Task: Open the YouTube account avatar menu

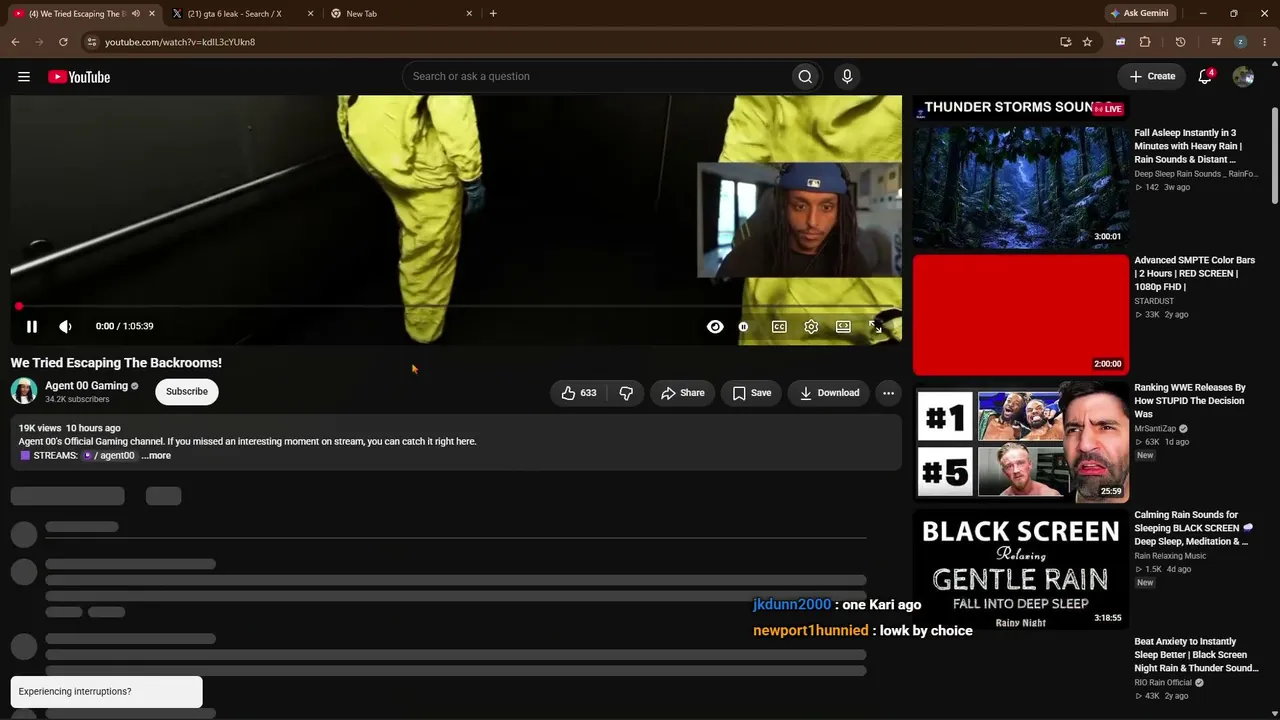Action: point(1243,76)
